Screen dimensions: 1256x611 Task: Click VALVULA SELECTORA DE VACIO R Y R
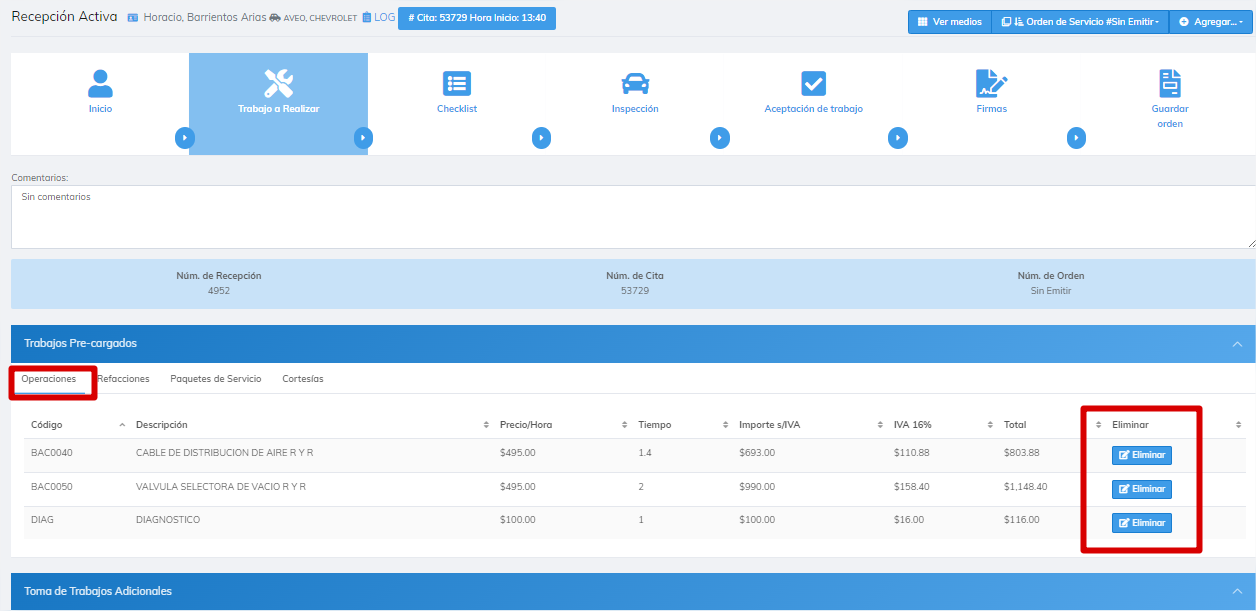tap(221, 487)
